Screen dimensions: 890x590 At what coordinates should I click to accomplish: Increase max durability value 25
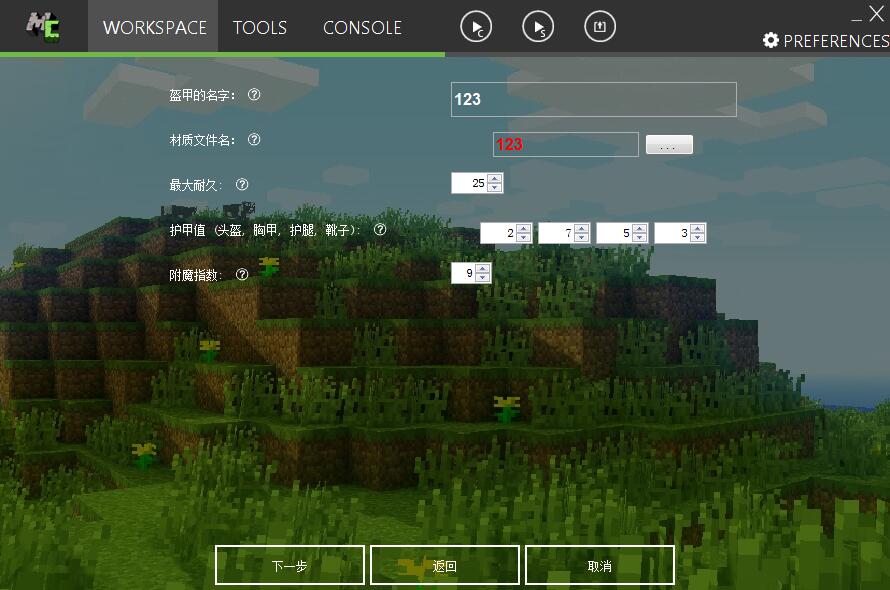495,178
